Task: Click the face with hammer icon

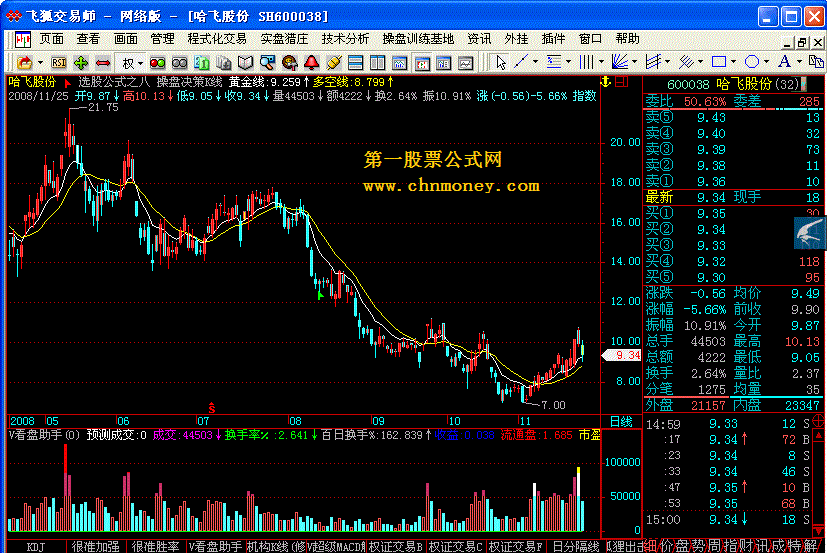Action: 290,63
